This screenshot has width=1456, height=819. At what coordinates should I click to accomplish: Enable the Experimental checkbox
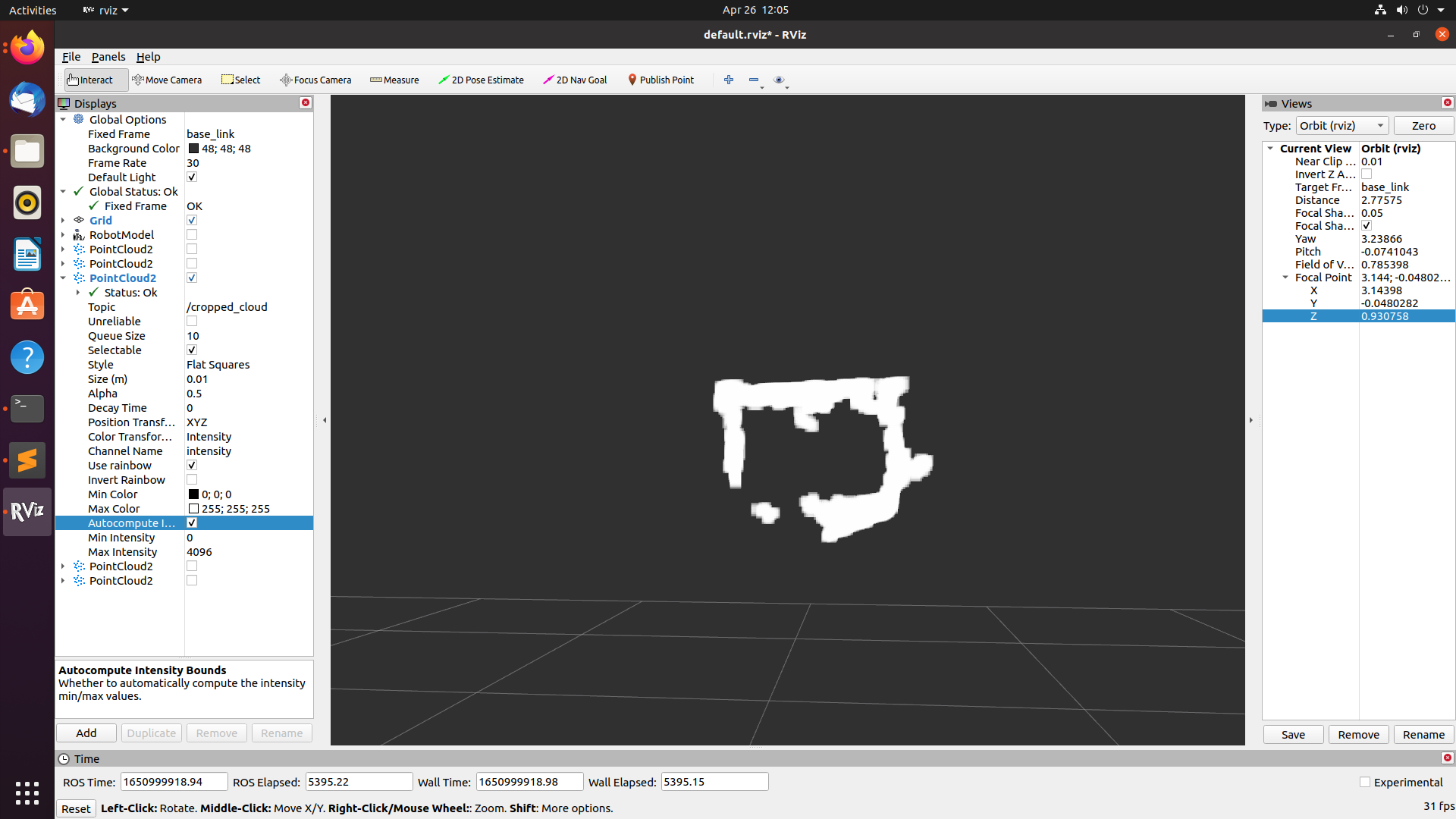pyautogui.click(x=1365, y=782)
